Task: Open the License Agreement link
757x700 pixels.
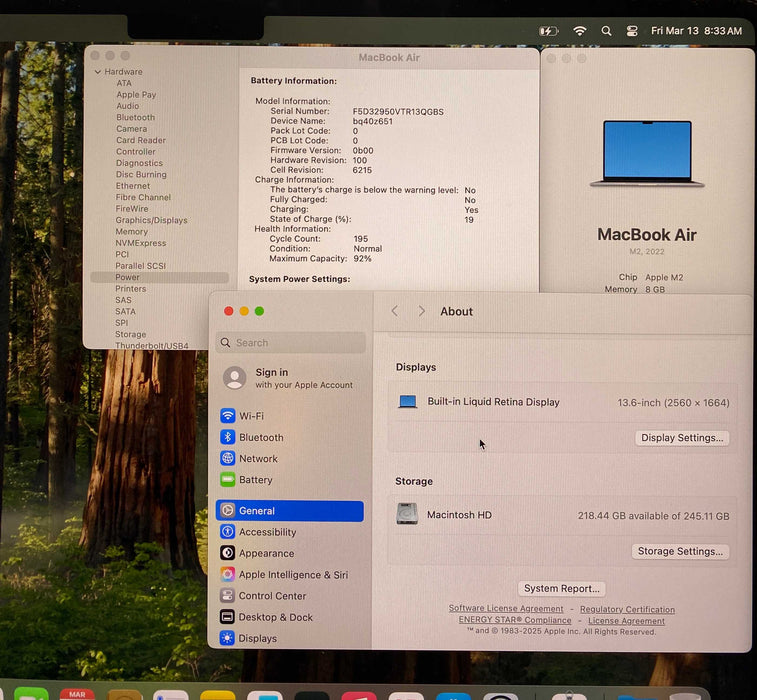Action: (x=626, y=621)
